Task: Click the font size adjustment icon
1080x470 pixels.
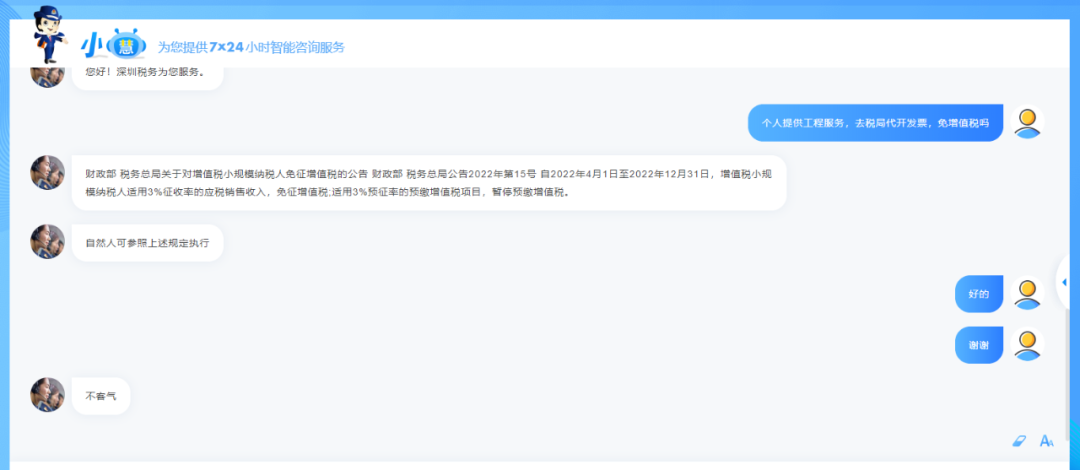Action: (x=1047, y=441)
